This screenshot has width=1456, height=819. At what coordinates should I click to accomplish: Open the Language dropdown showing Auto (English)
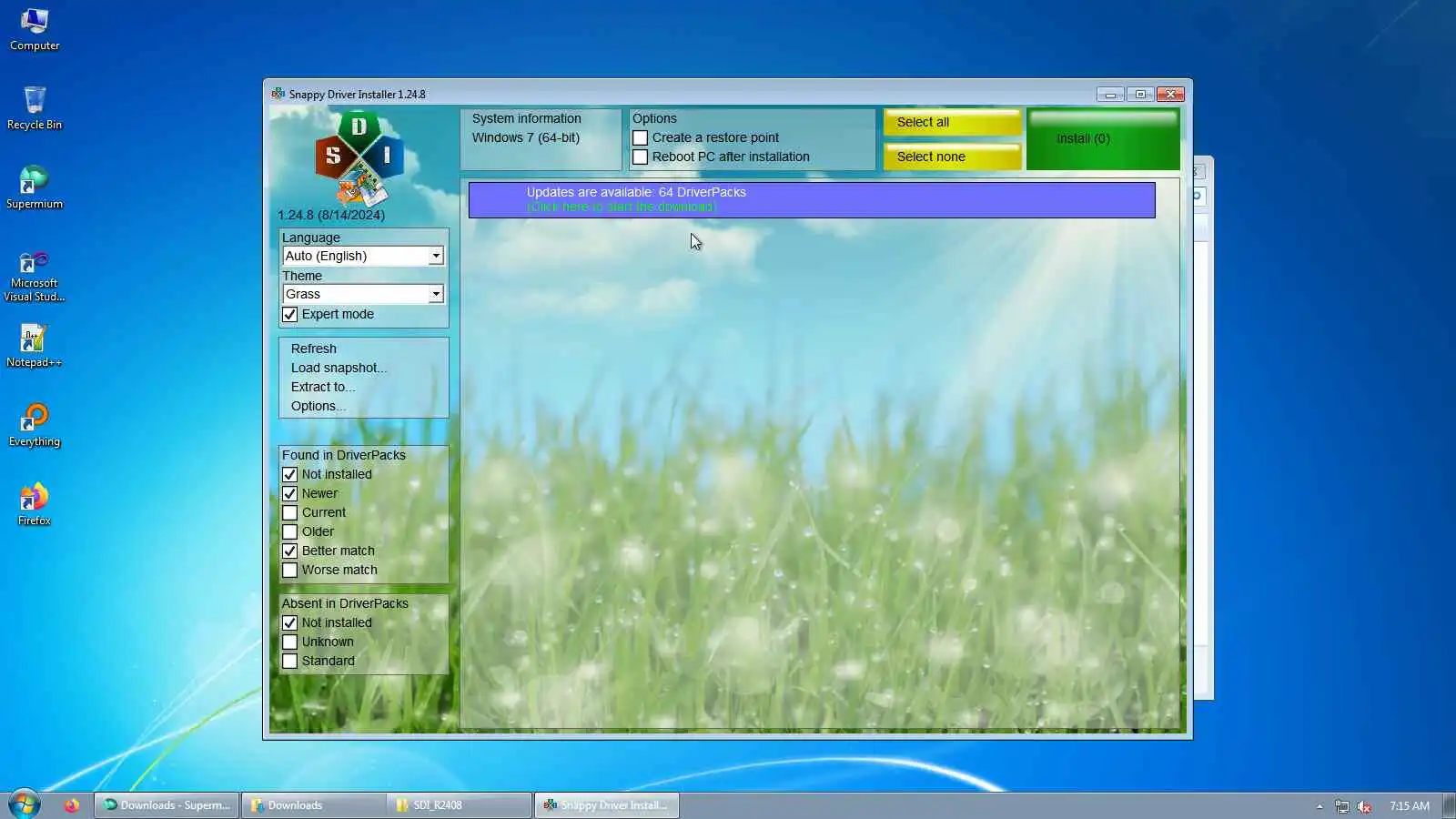pos(363,256)
